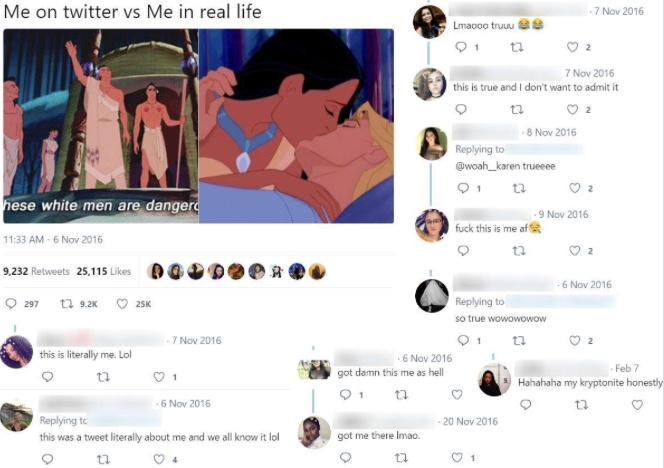This screenshot has width=664, height=468.
Task: Open avatar of the 'Lmaooo truuu' commenter
Action: pos(429,22)
